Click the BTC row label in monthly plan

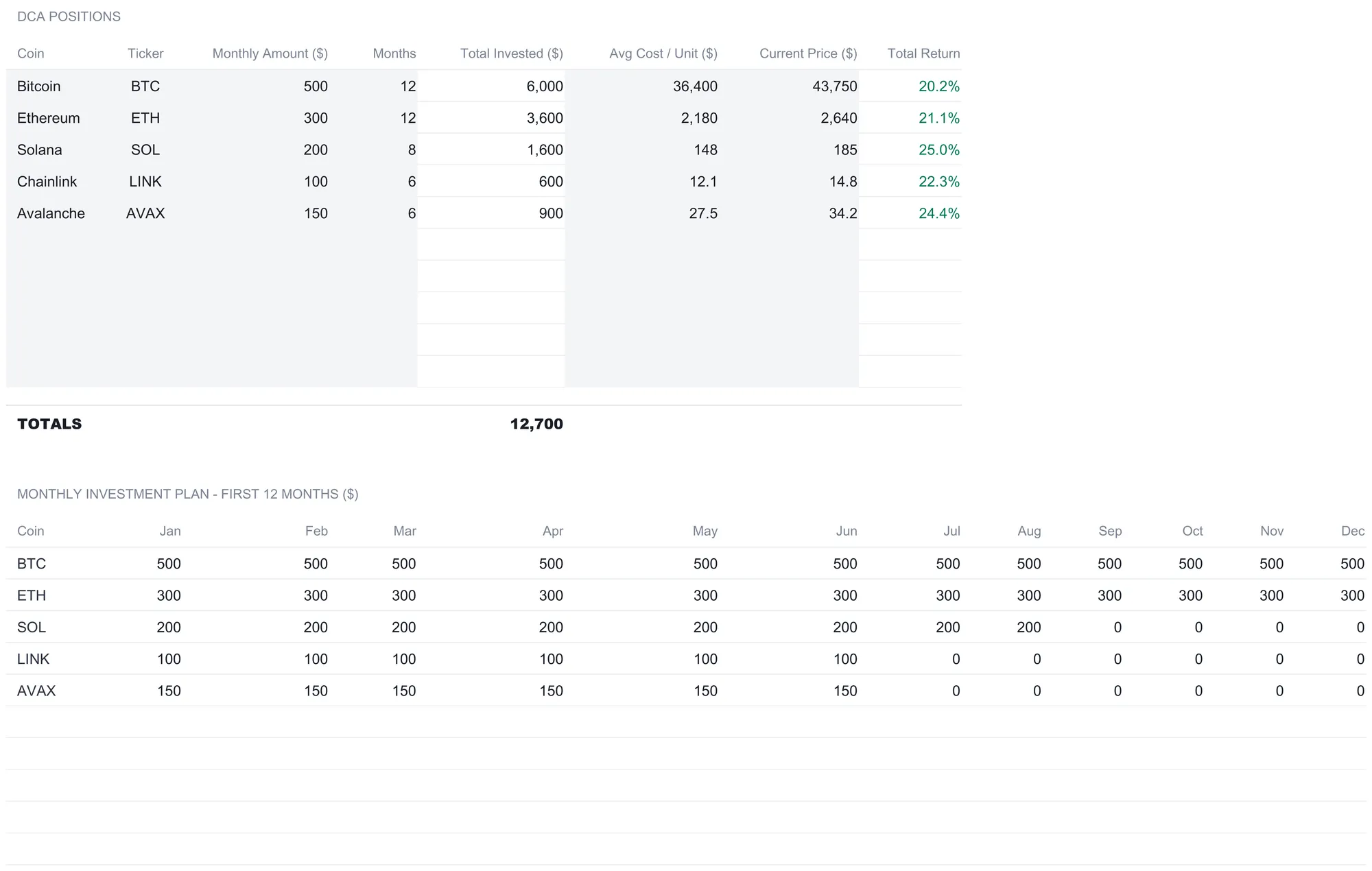tap(32, 564)
